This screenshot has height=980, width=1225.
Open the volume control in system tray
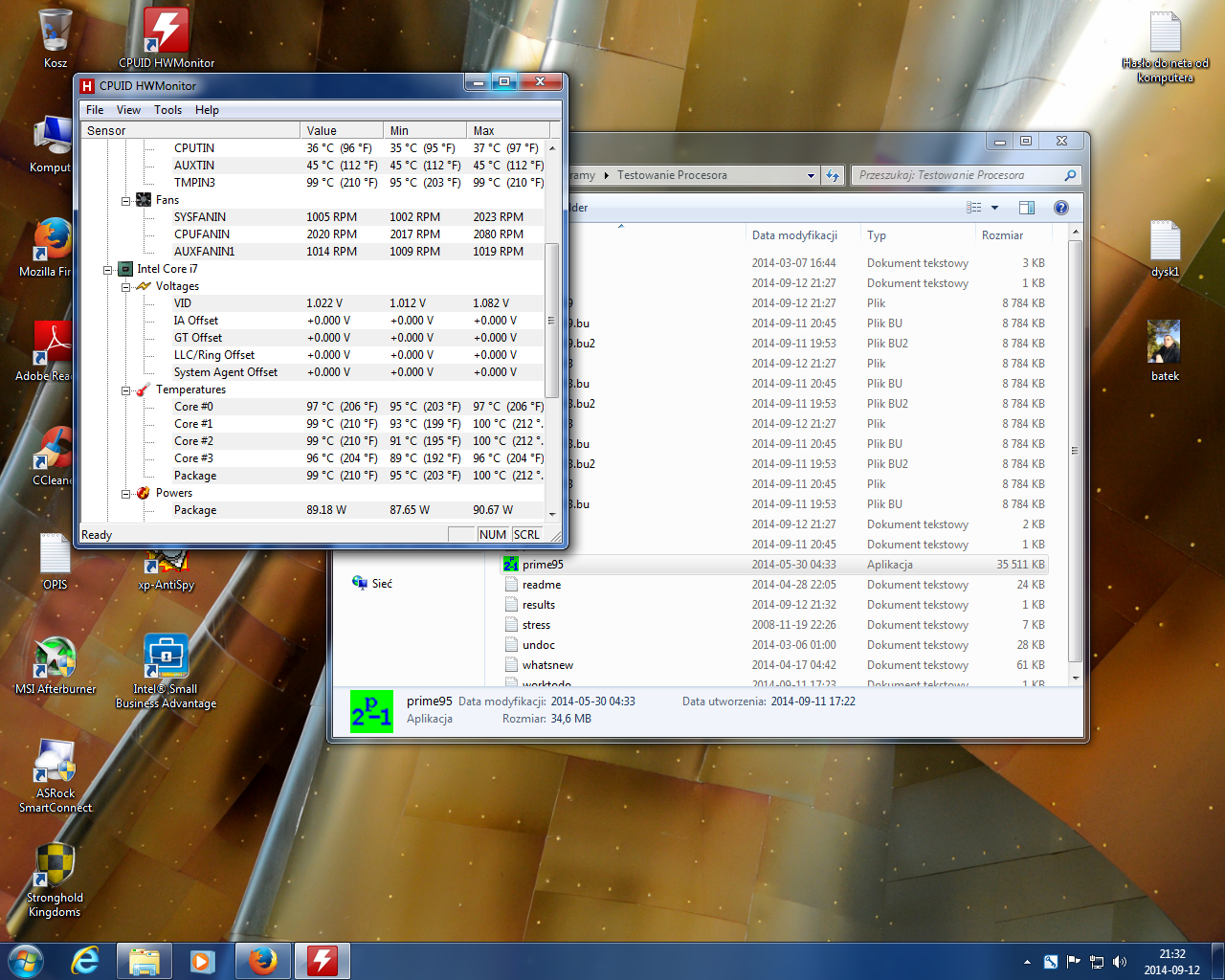[x=1120, y=962]
